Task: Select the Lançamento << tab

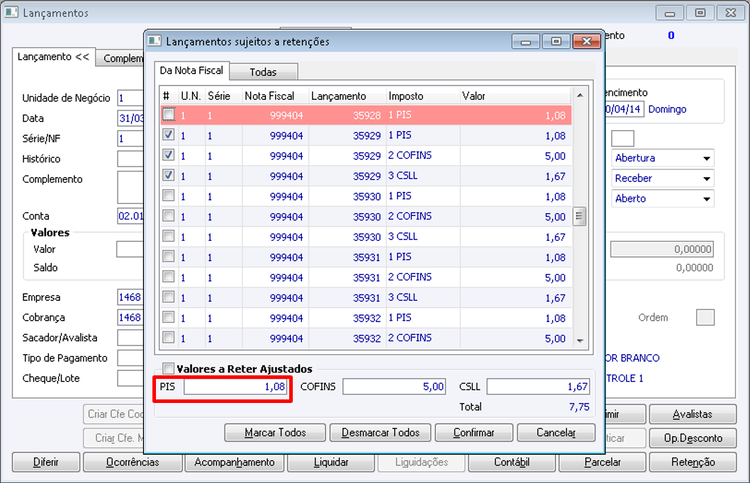Action: (x=54, y=57)
